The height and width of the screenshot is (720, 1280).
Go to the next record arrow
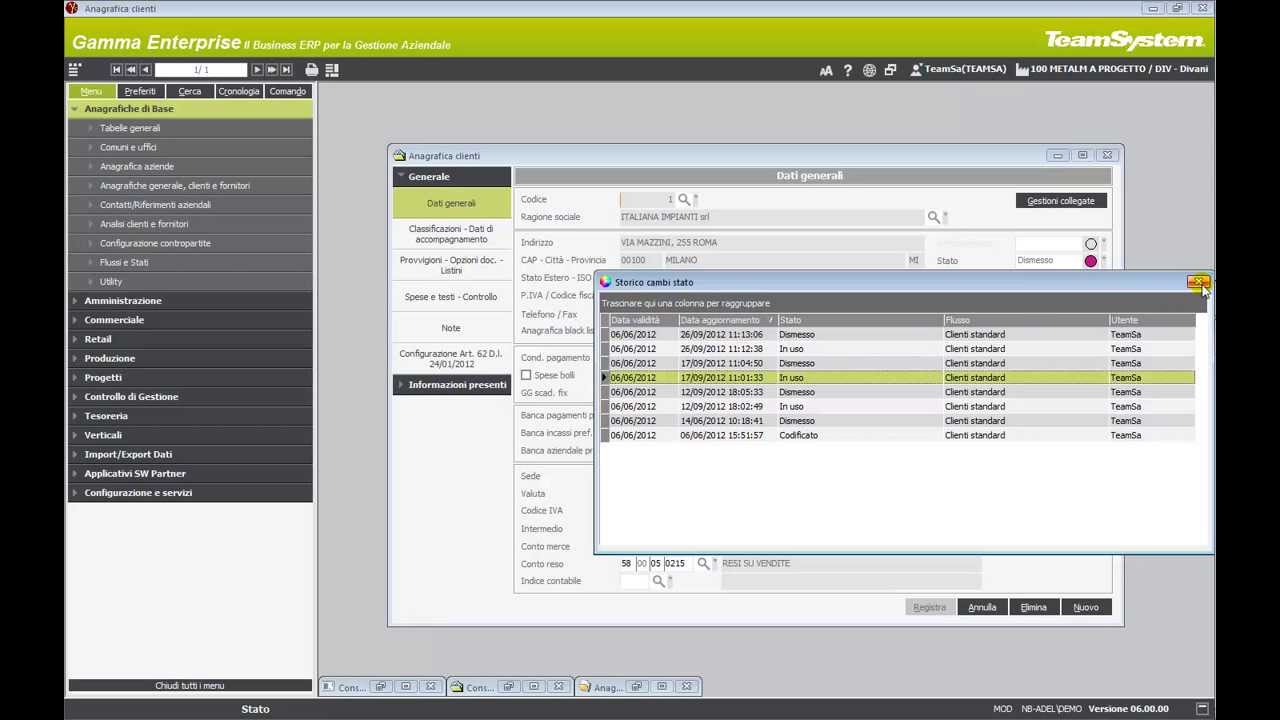[x=257, y=70]
